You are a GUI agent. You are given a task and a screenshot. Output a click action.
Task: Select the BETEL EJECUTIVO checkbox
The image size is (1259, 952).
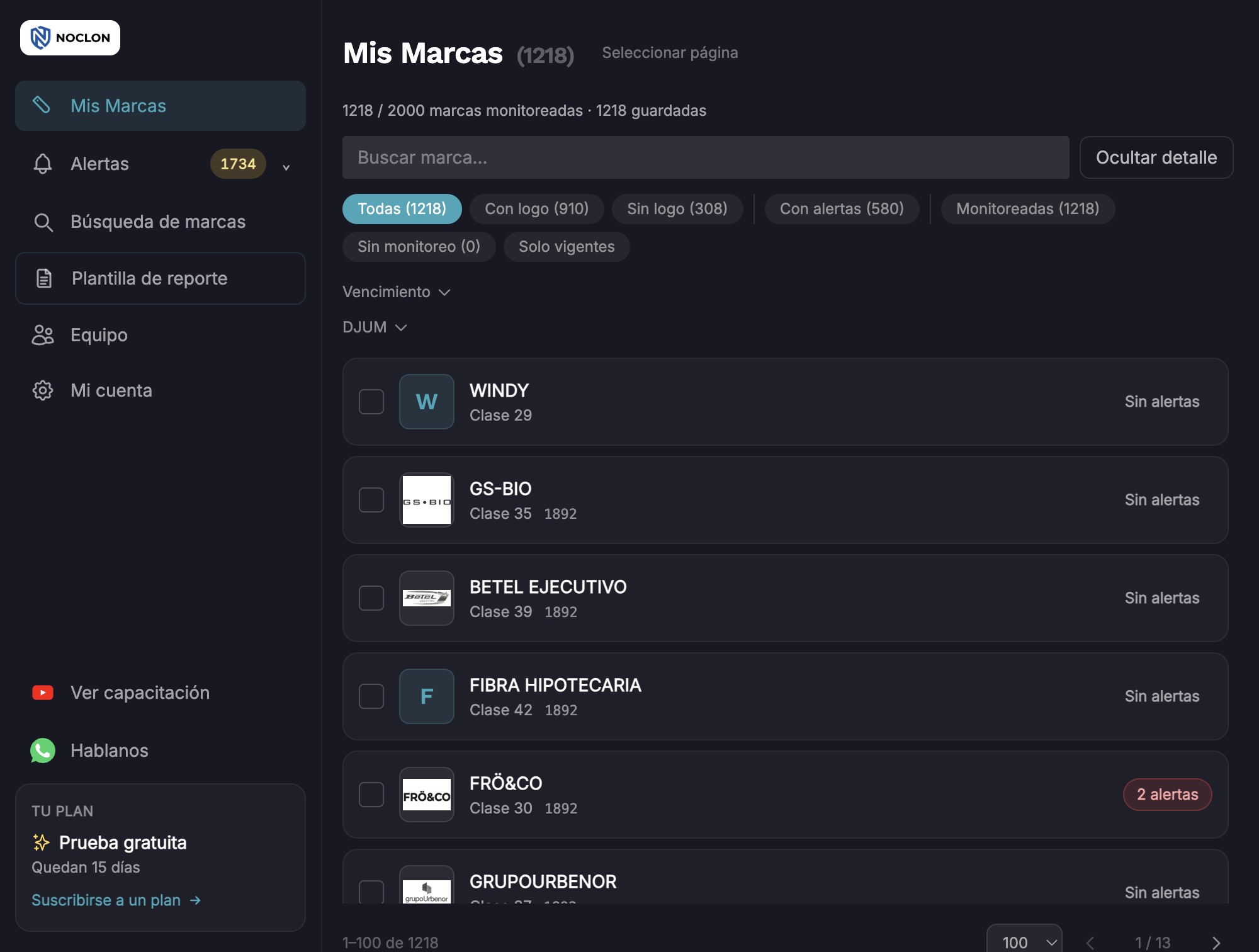pyautogui.click(x=371, y=598)
